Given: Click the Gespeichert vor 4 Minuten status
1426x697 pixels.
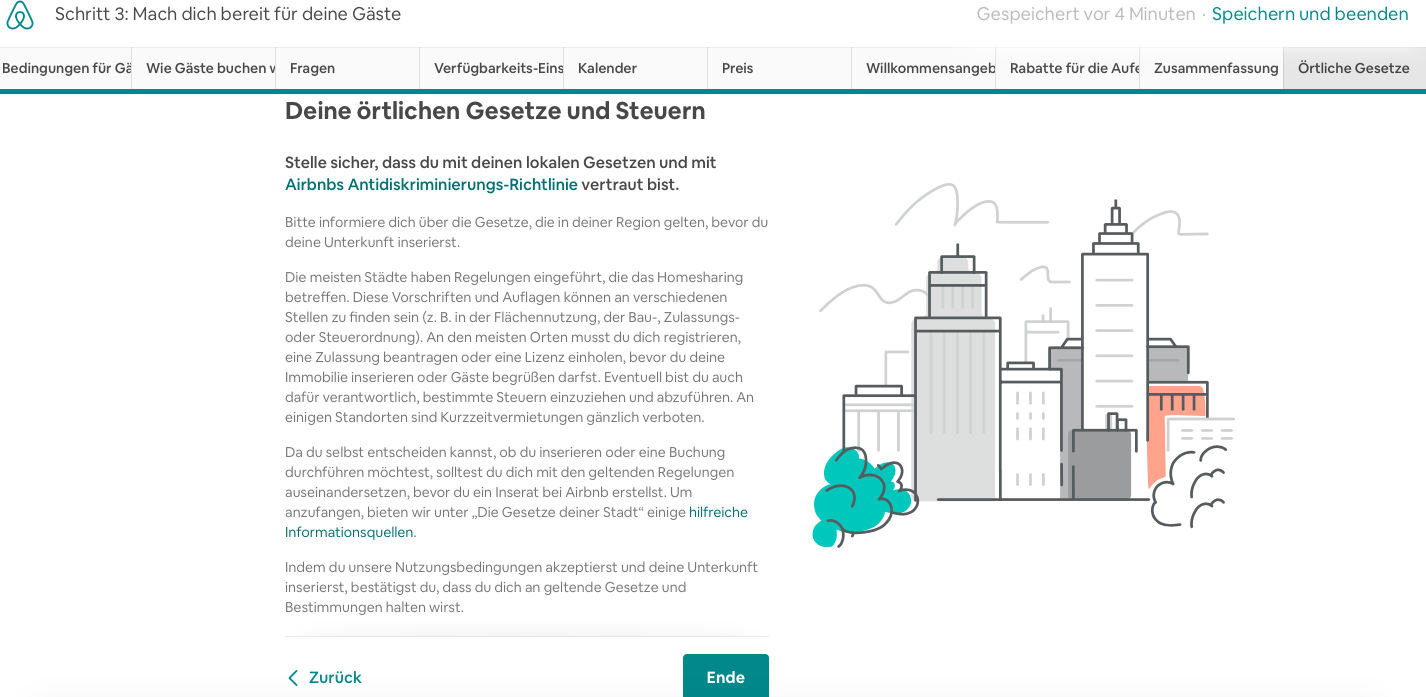Looking at the screenshot, I should click(x=1085, y=14).
